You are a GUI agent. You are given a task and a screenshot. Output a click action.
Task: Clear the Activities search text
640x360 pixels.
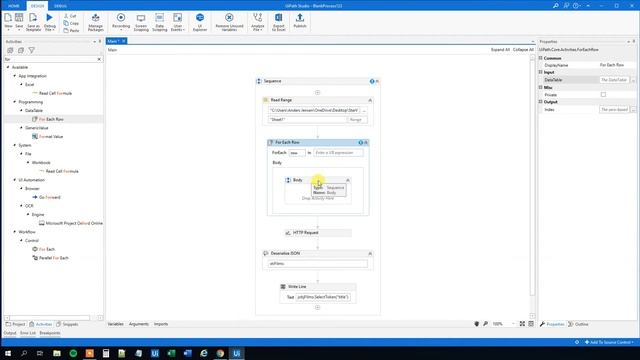click(x=99, y=59)
